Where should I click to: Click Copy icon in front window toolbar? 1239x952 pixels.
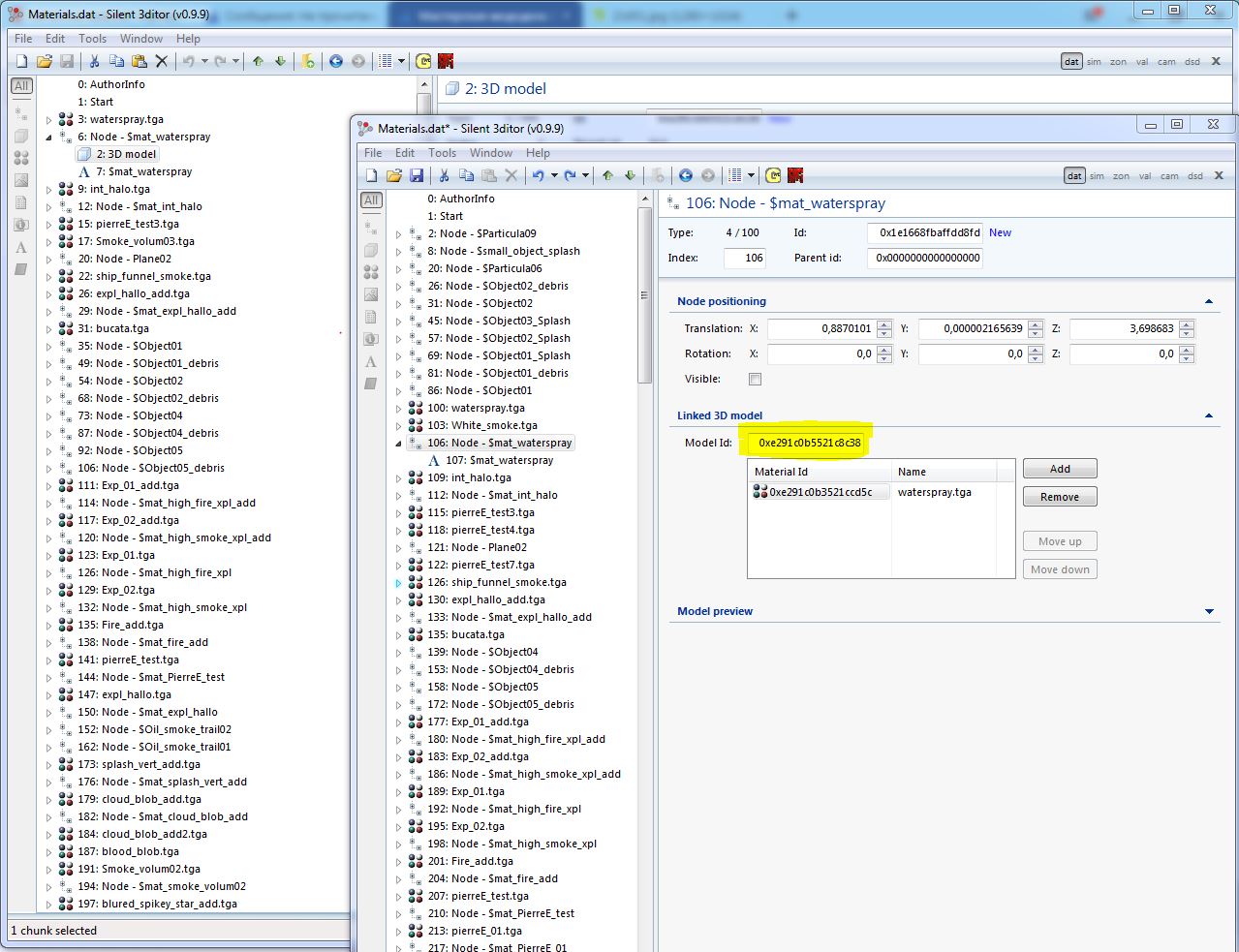pos(466,175)
